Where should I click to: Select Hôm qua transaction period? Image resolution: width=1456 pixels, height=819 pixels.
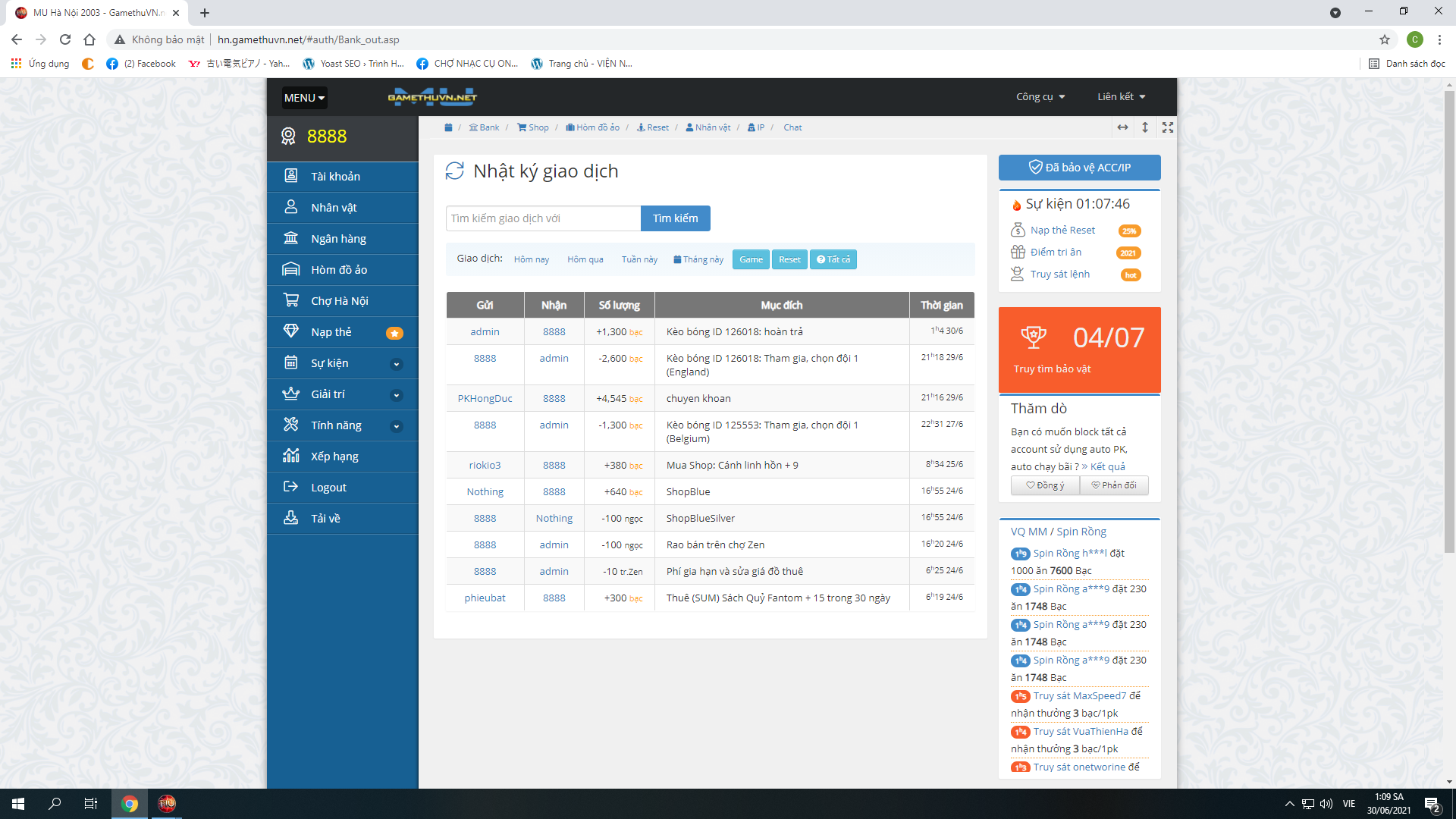(585, 259)
